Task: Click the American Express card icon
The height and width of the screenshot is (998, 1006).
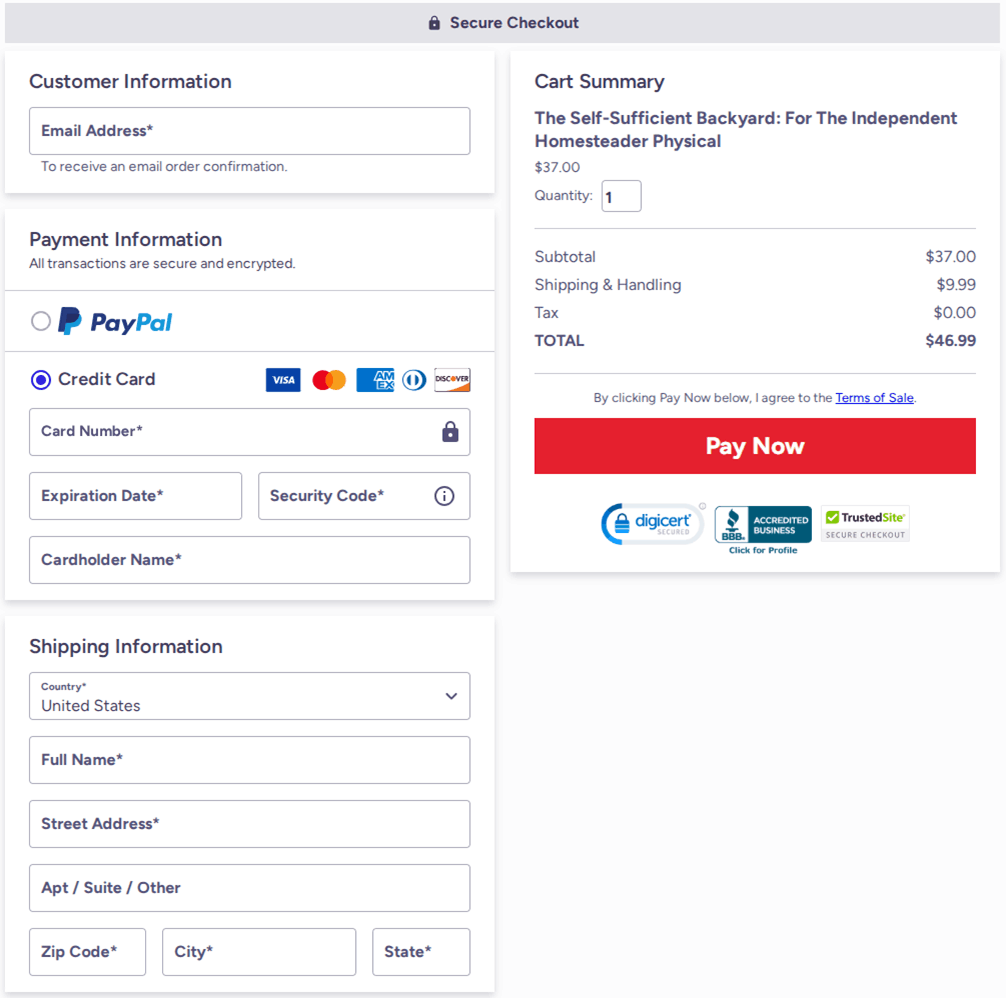Action: click(375, 380)
